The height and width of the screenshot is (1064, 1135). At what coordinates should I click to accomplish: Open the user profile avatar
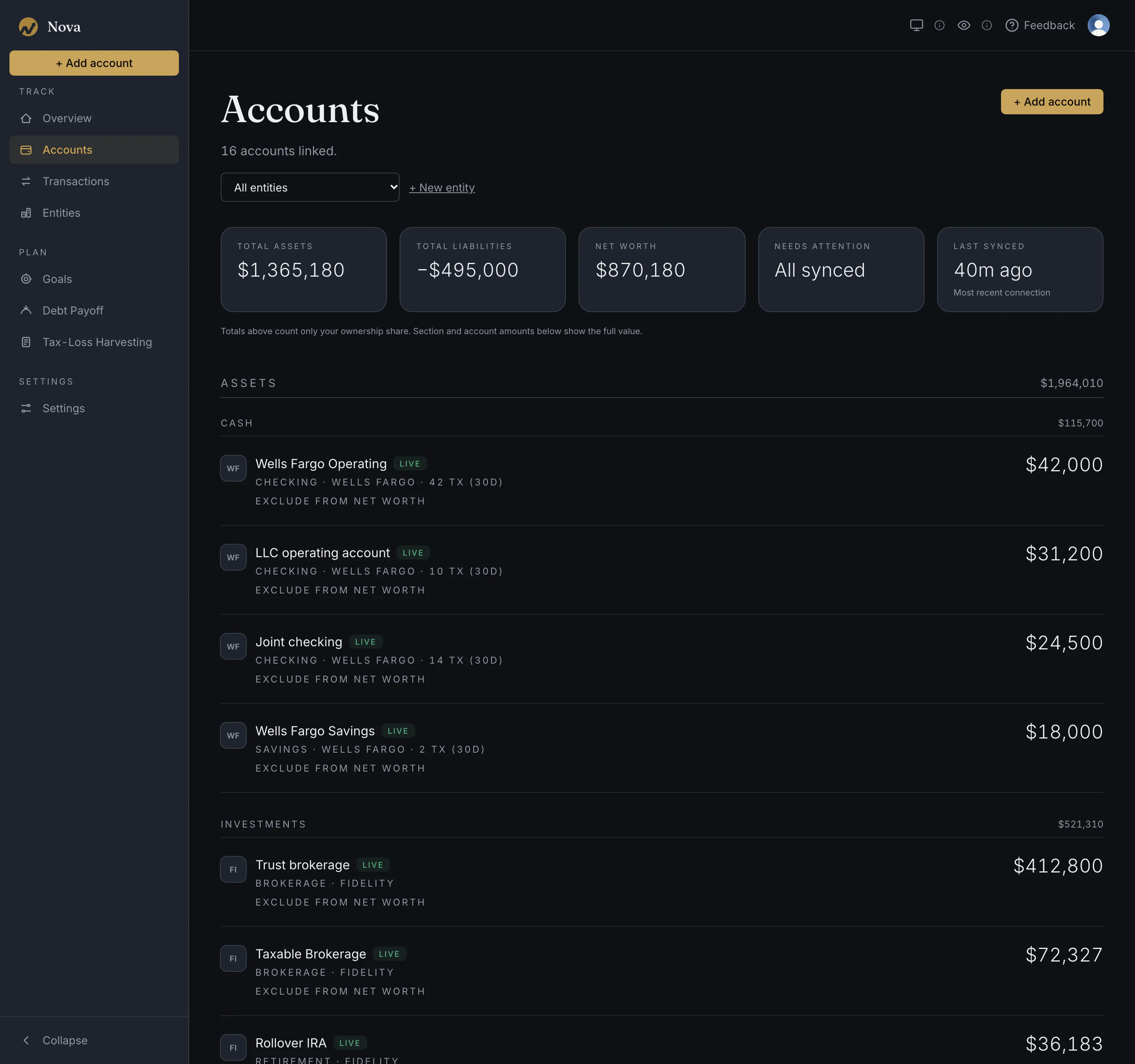1098,25
